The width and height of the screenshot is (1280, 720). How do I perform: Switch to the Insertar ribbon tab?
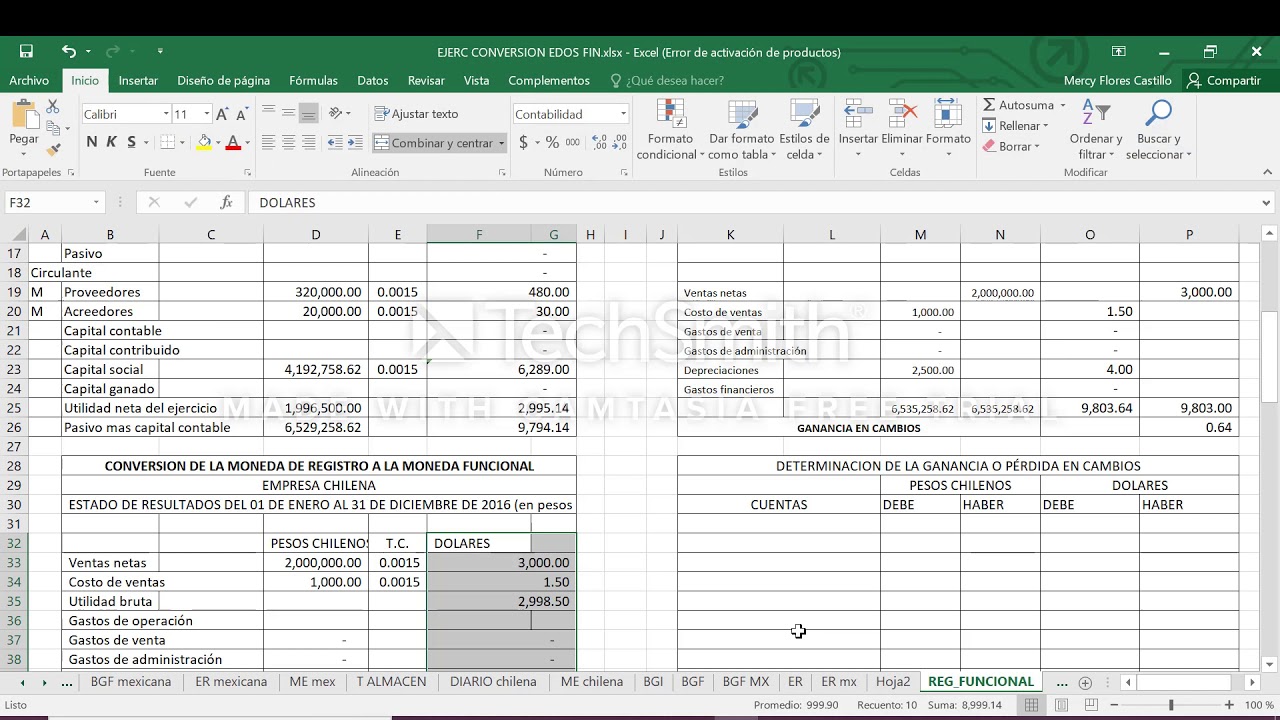coord(138,81)
